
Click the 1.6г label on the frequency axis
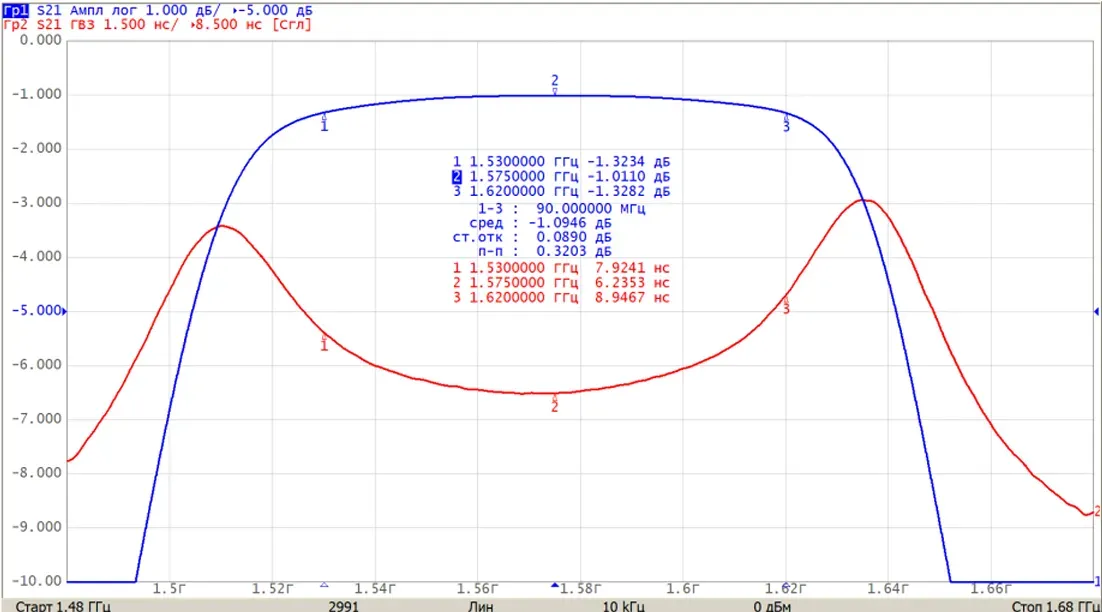point(682,589)
